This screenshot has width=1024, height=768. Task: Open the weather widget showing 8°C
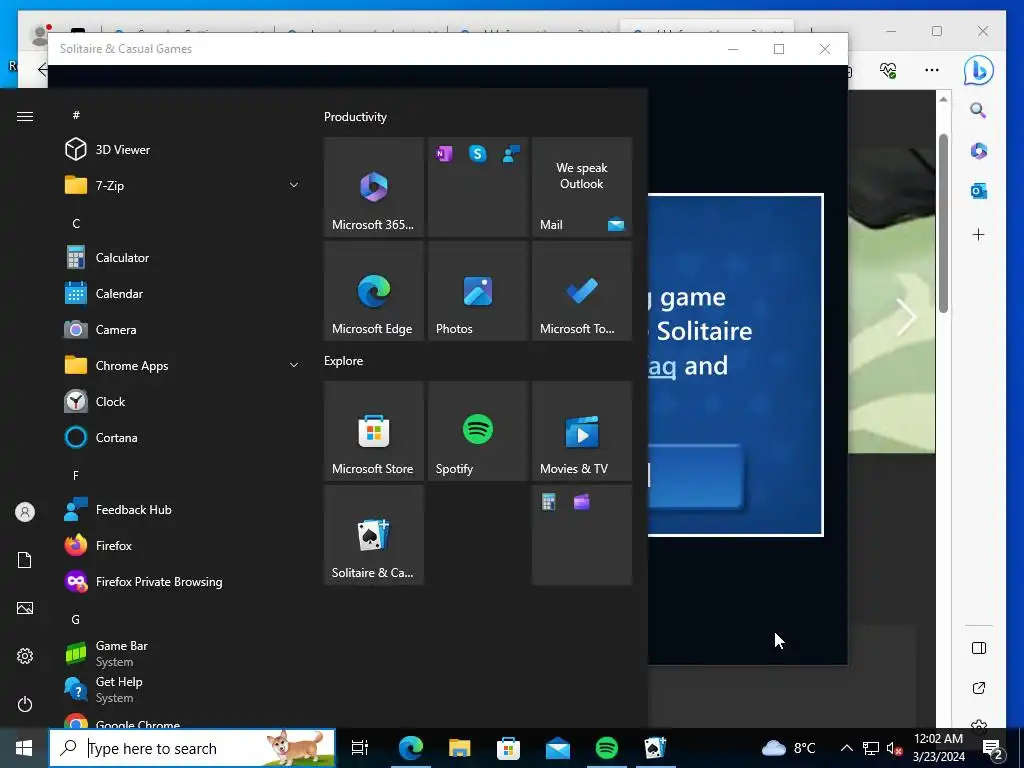point(788,748)
